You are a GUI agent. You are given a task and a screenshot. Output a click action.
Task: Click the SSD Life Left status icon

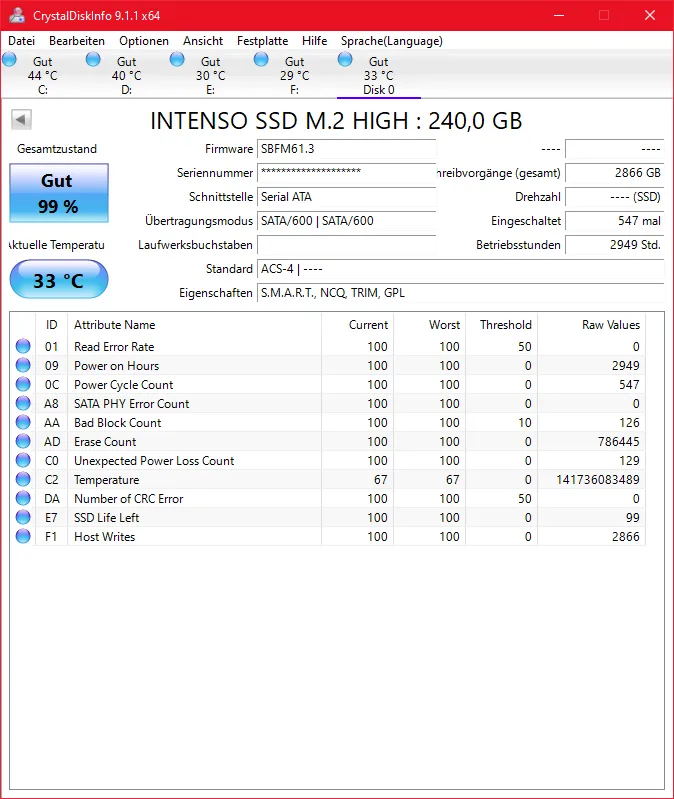(x=23, y=518)
